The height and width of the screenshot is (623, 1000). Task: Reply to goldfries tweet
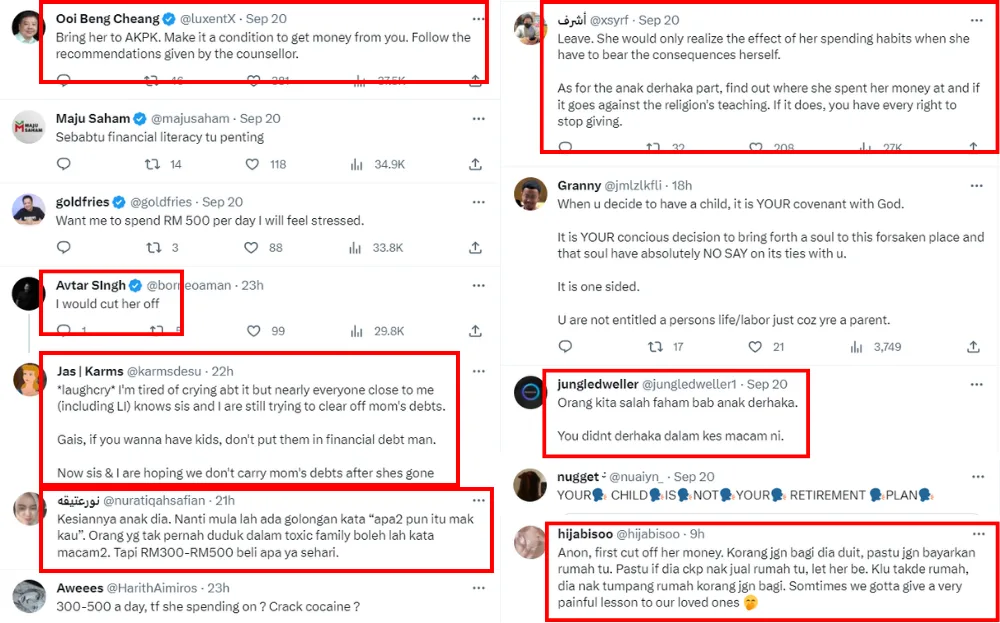click(63, 248)
